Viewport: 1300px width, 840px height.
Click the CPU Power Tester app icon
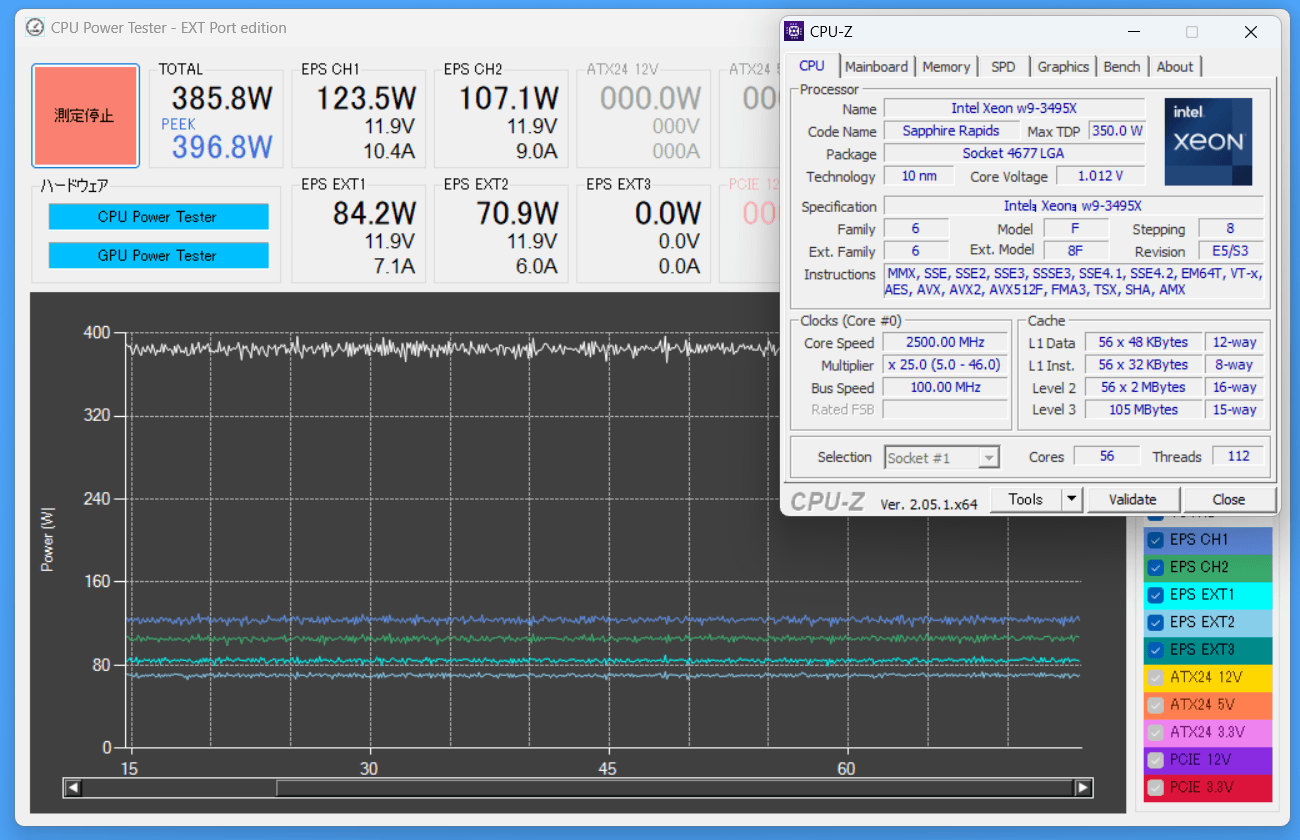coord(35,28)
